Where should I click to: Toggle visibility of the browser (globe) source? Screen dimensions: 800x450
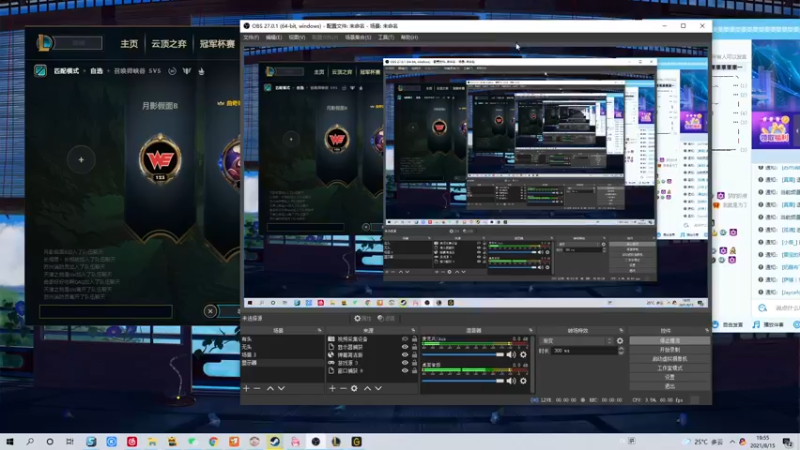405,355
